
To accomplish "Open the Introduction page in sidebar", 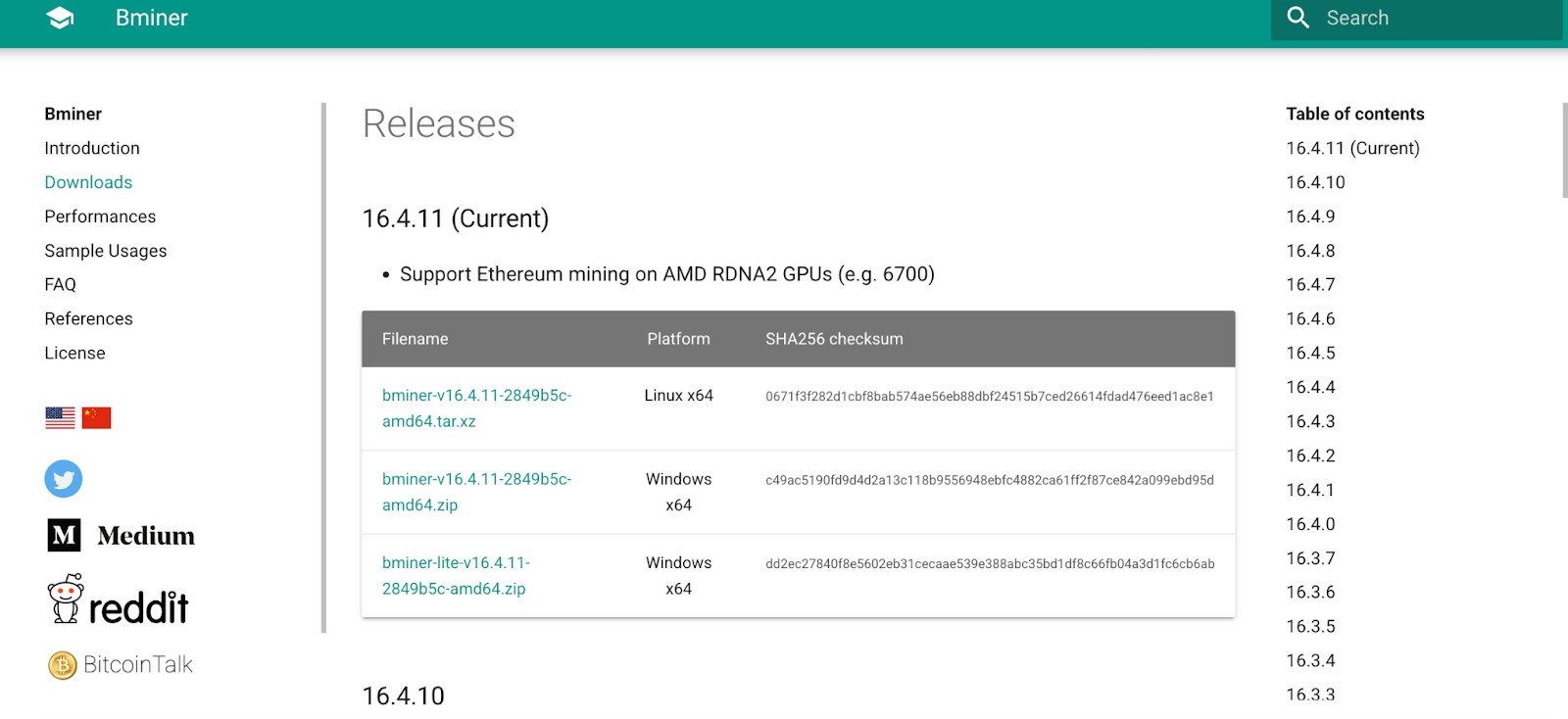I will pyautogui.click(x=92, y=148).
